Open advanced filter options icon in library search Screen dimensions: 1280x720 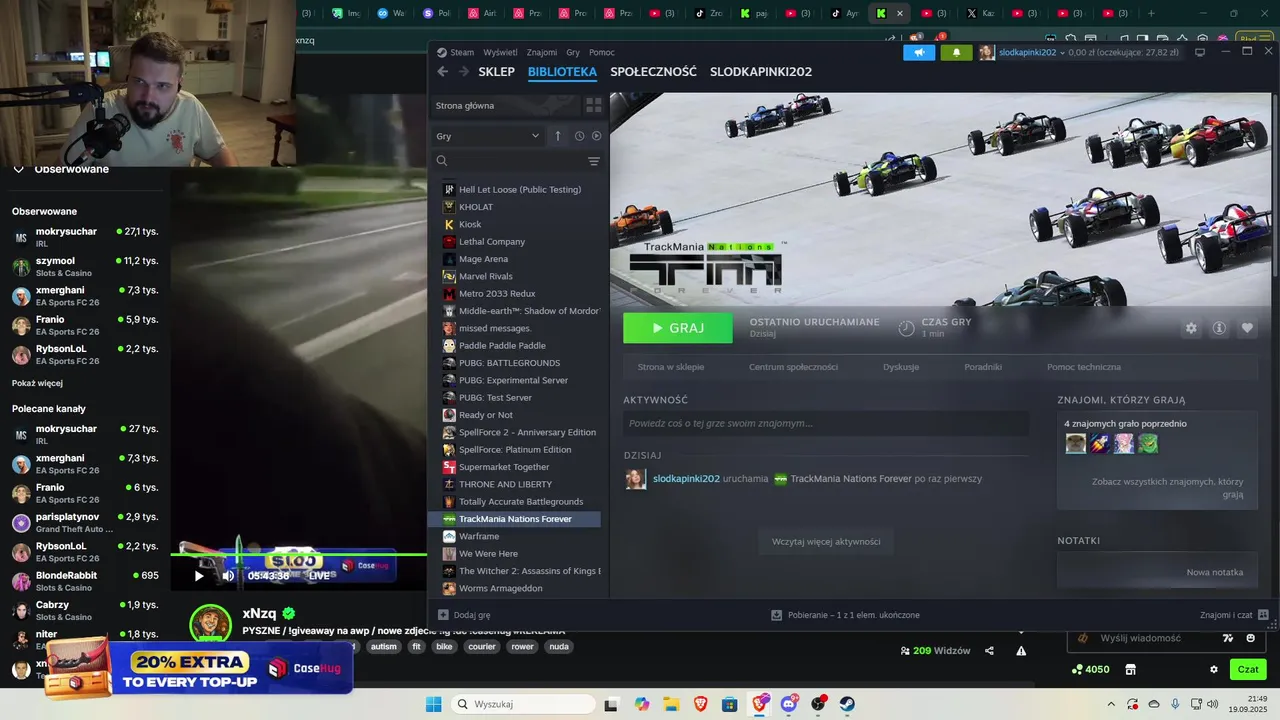[594, 161]
